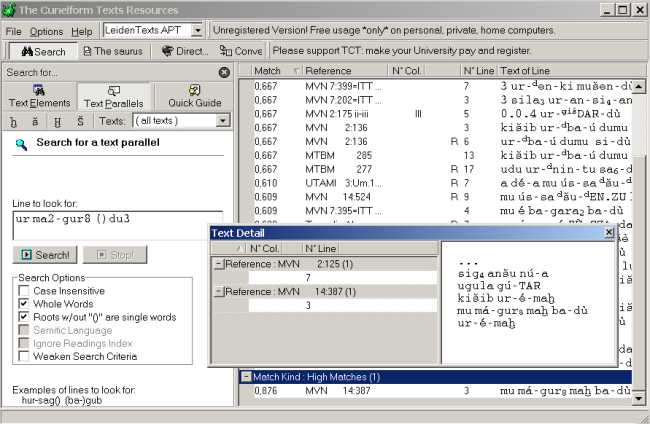Enable the Case Insensitive option
Screen dimensions: 650x424
(x=24, y=290)
